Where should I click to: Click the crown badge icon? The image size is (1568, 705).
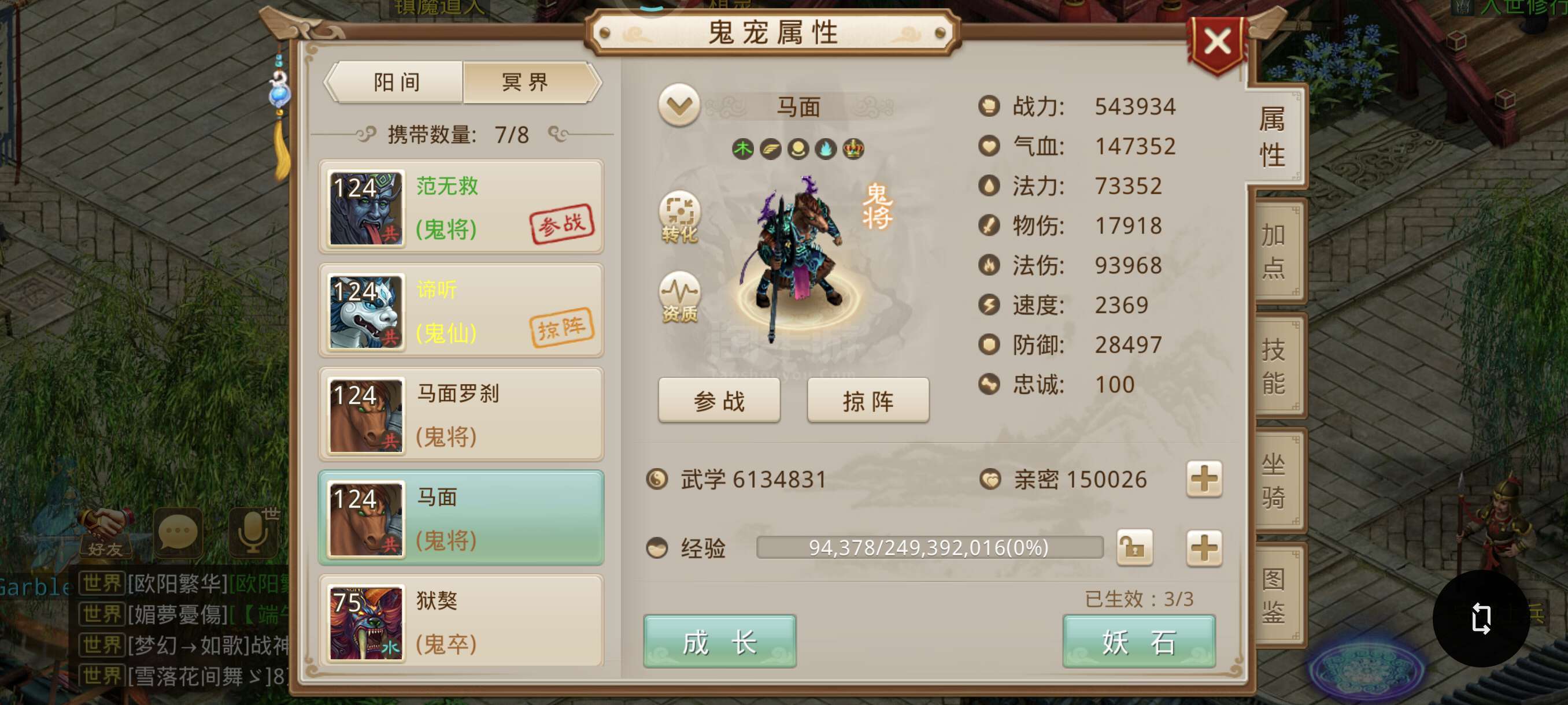(853, 149)
